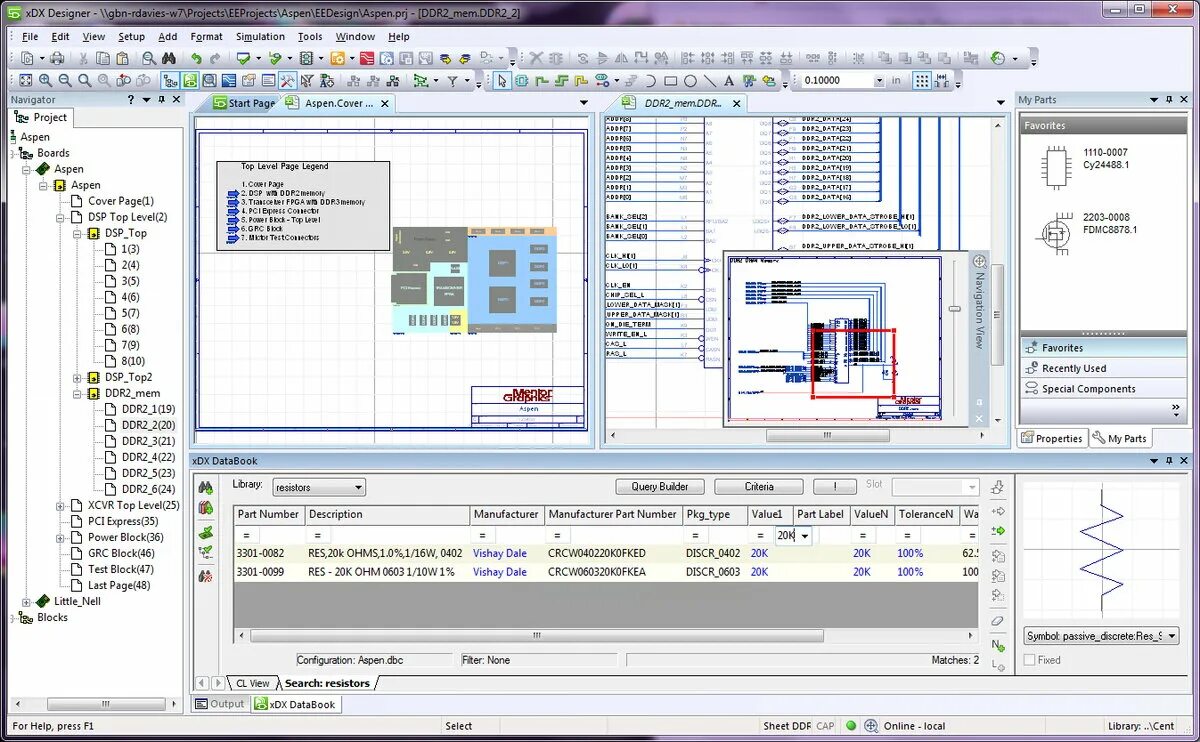Select the Text 'A' drawing tool

tap(729, 81)
